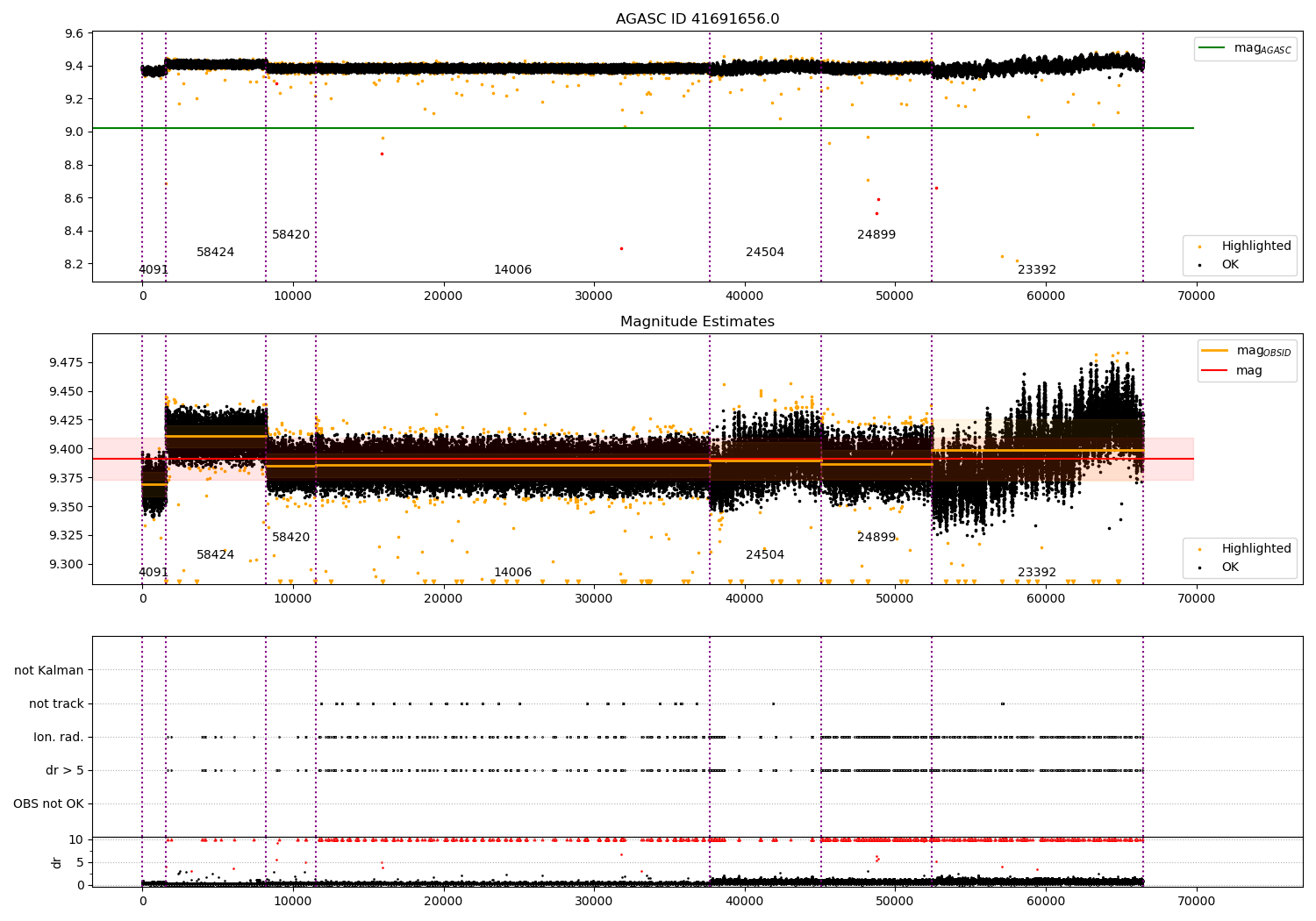Click lowest red outlier point in top plot
1316x921 pixels.
point(621,248)
